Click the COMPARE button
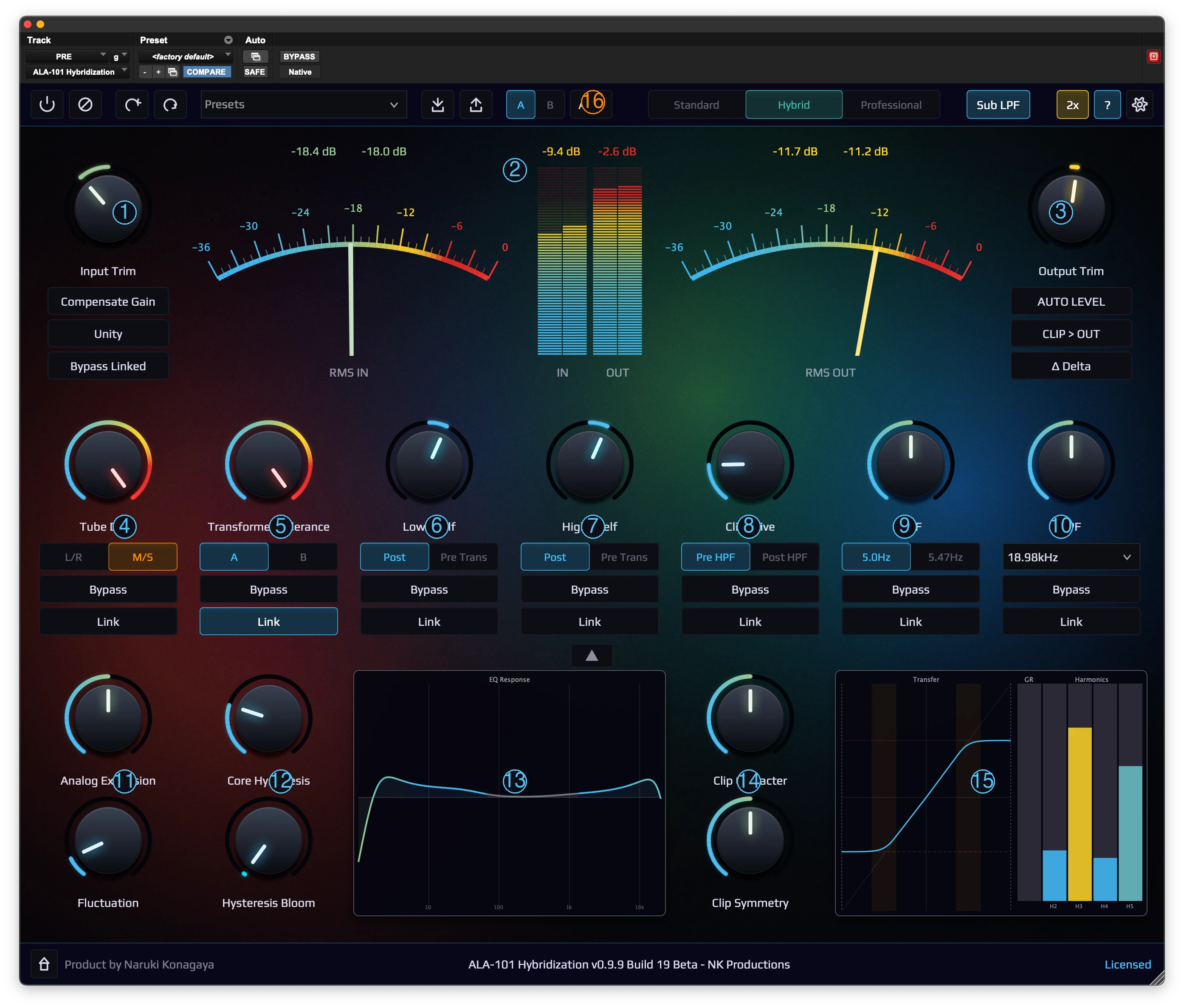 tap(207, 72)
